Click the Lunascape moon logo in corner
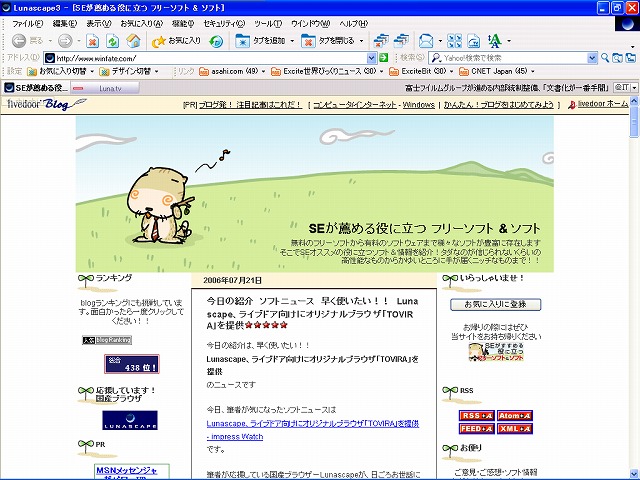 (x=627, y=24)
